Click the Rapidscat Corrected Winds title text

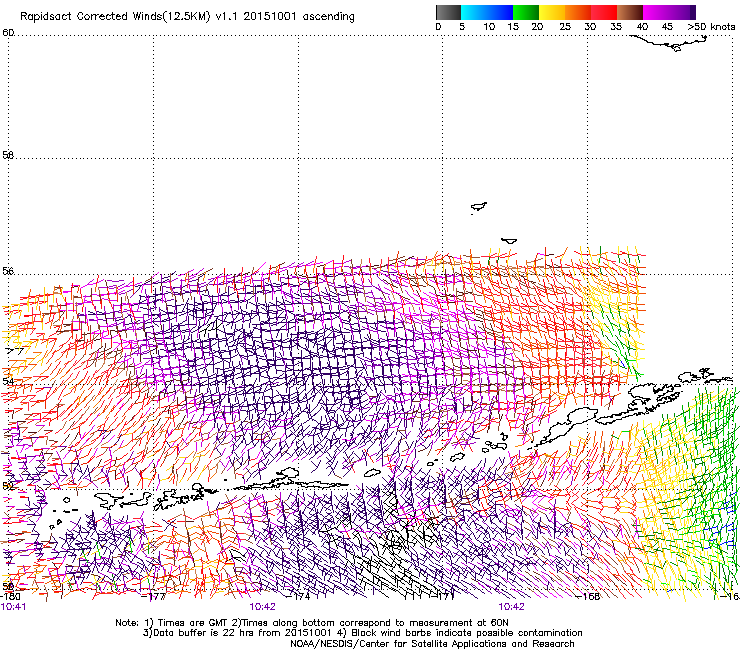pyautogui.click(x=187, y=16)
